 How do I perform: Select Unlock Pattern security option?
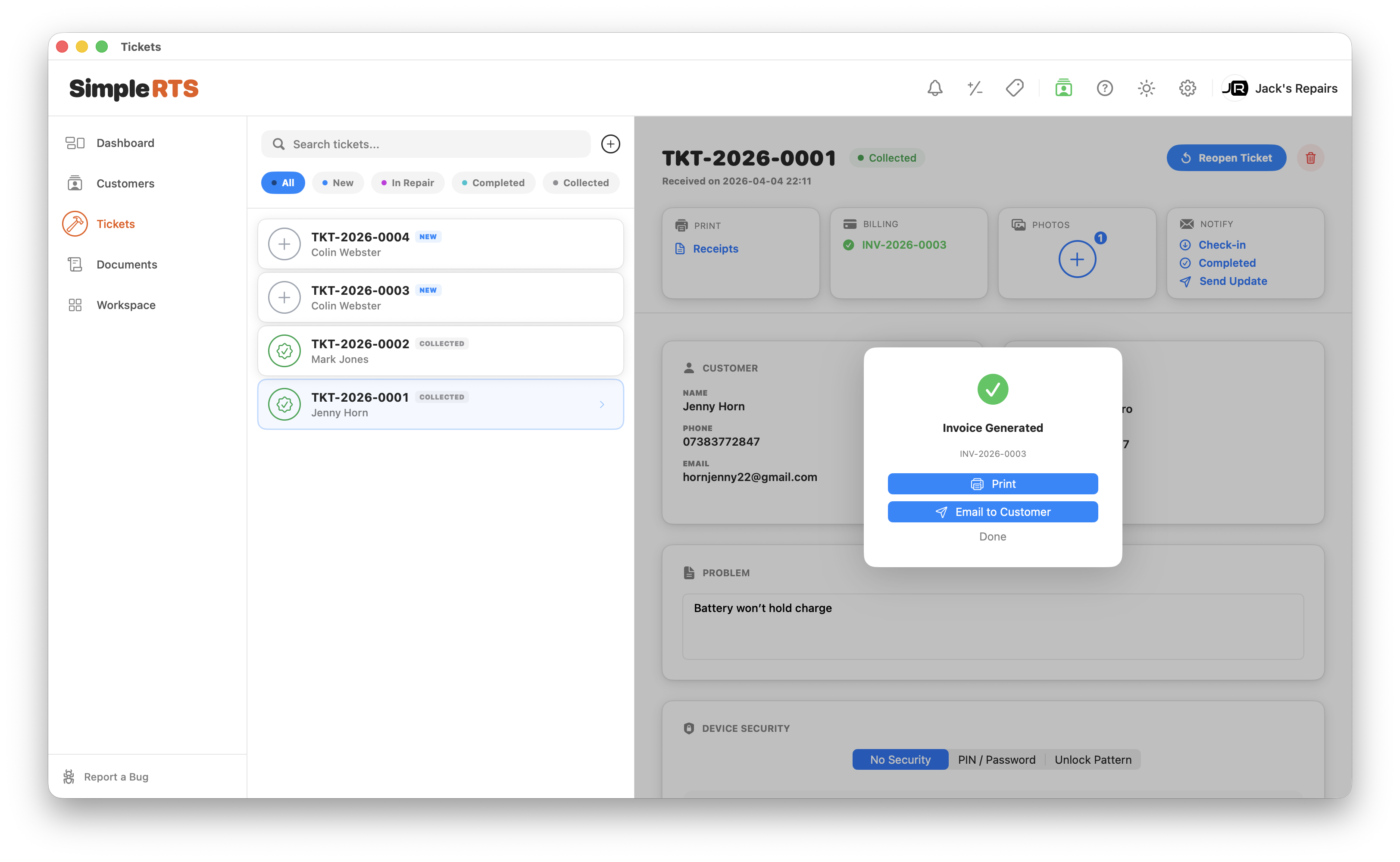coord(1092,759)
